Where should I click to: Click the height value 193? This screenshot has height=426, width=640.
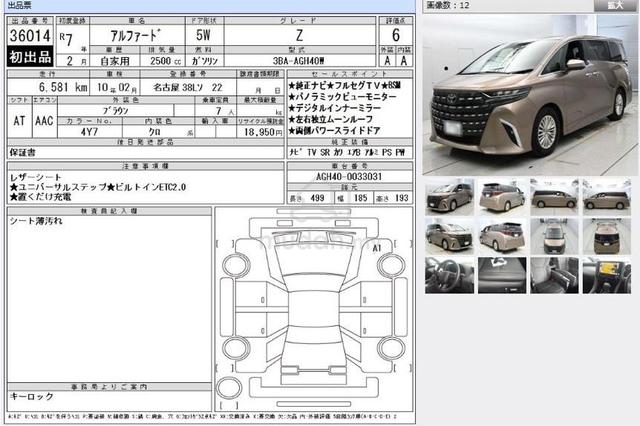[x=402, y=198]
